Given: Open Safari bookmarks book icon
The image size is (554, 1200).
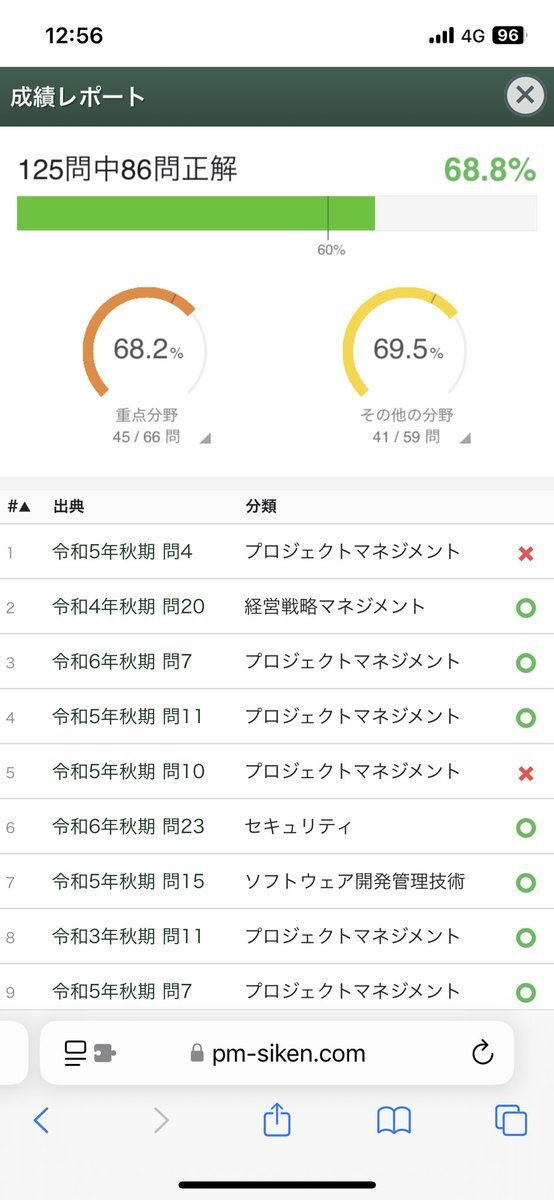Looking at the screenshot, I should point(394,1121).
